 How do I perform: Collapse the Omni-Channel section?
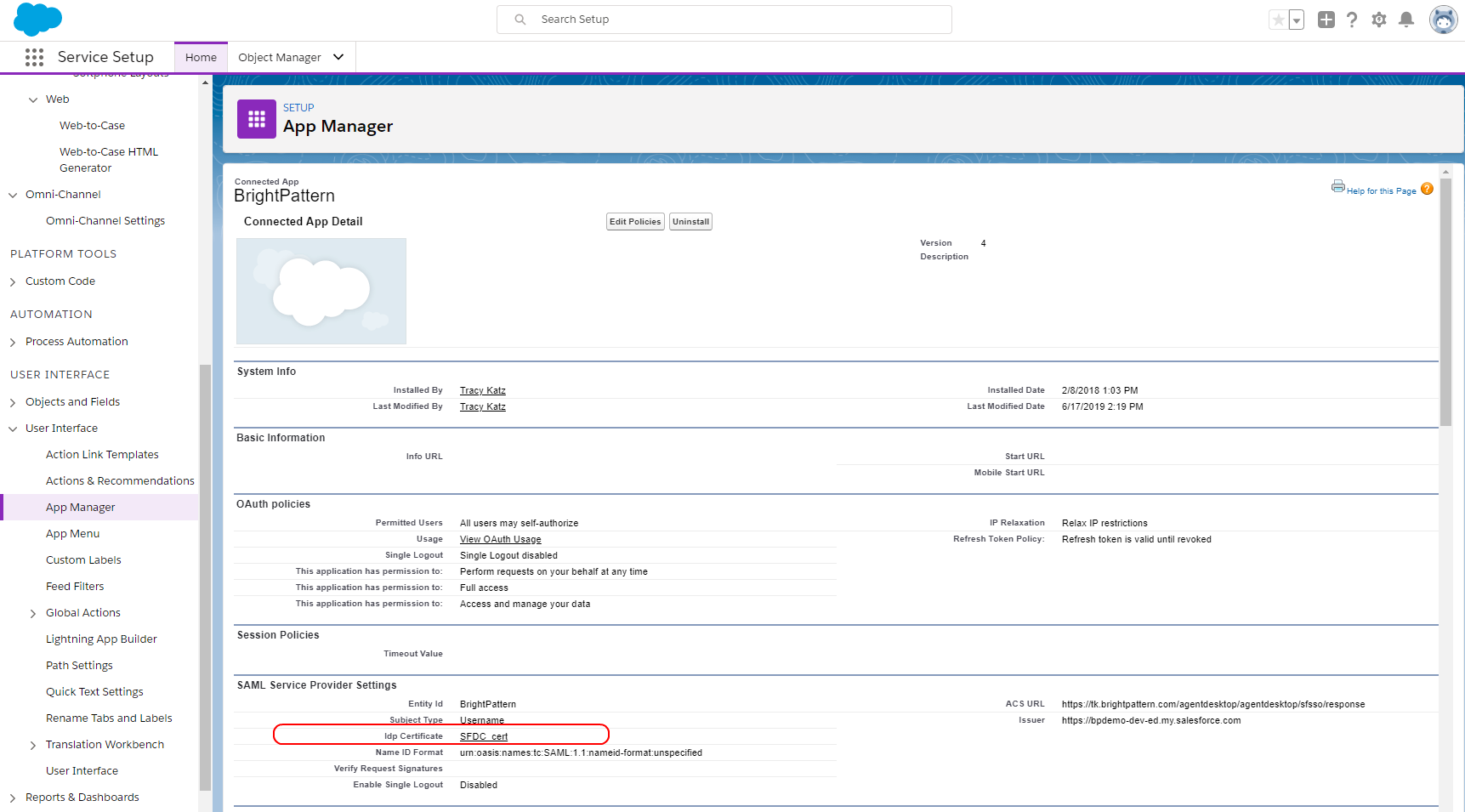tap(13, 195)
